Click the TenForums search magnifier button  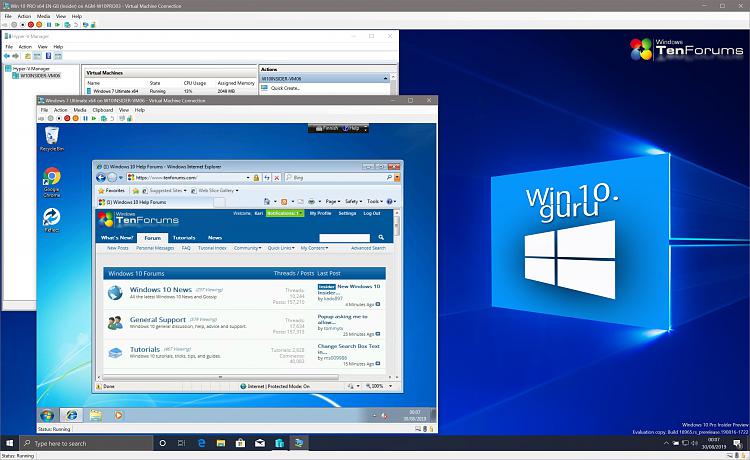point(381,237)
